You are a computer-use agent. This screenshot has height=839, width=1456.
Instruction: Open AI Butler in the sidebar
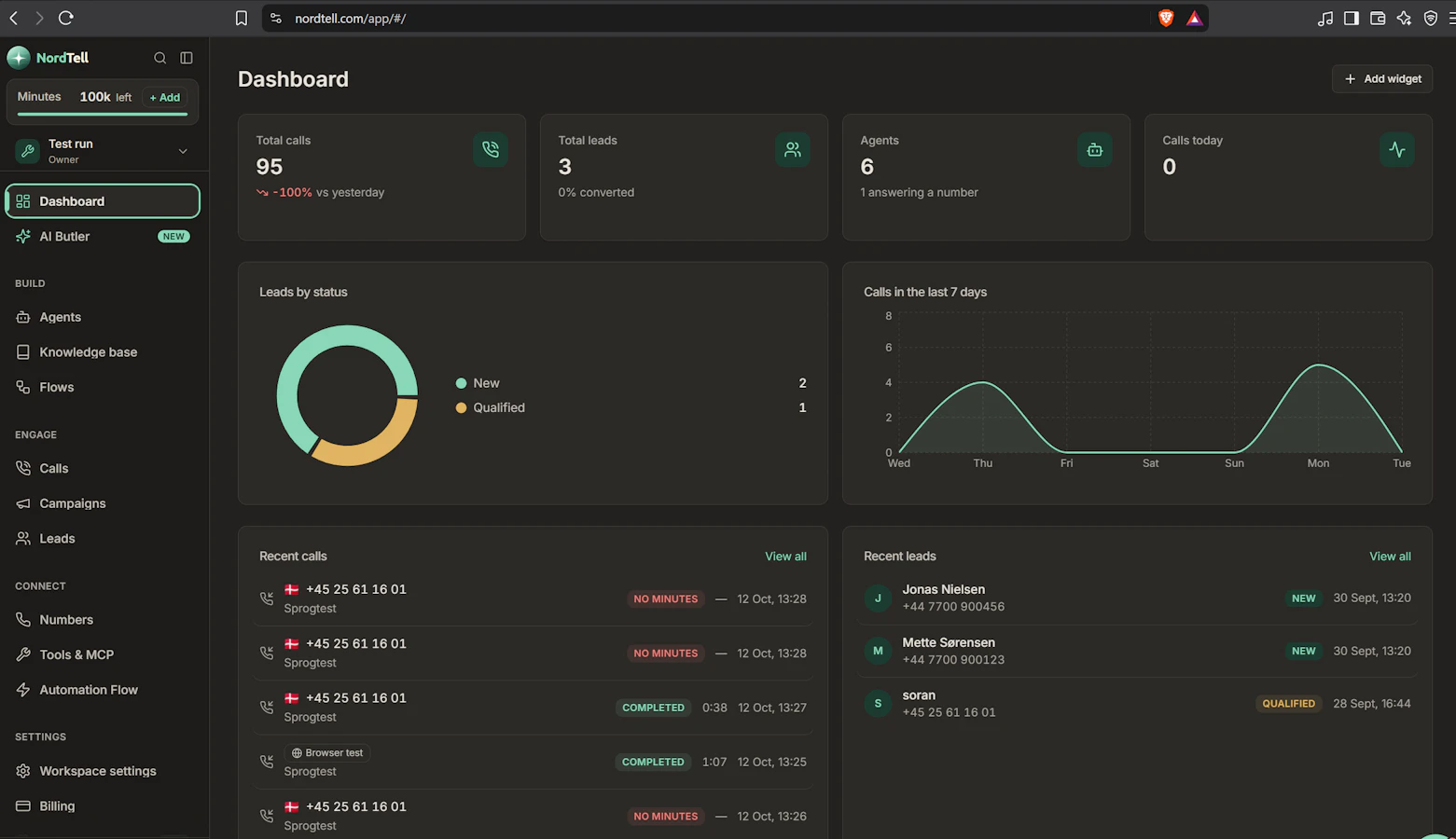(103, 237)
